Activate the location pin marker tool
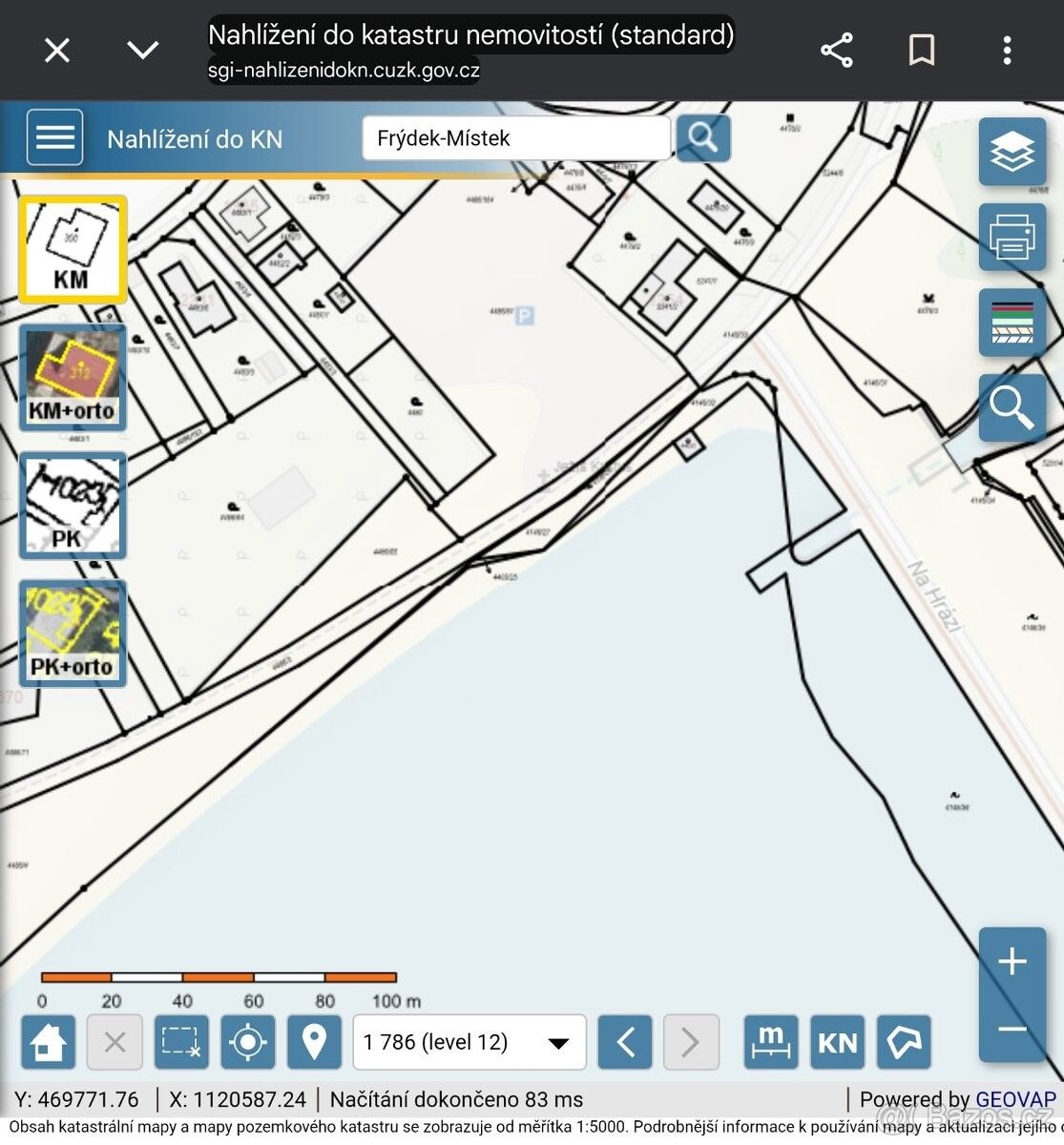This screenshot has width=1064, height=1145. (314, 1042)
